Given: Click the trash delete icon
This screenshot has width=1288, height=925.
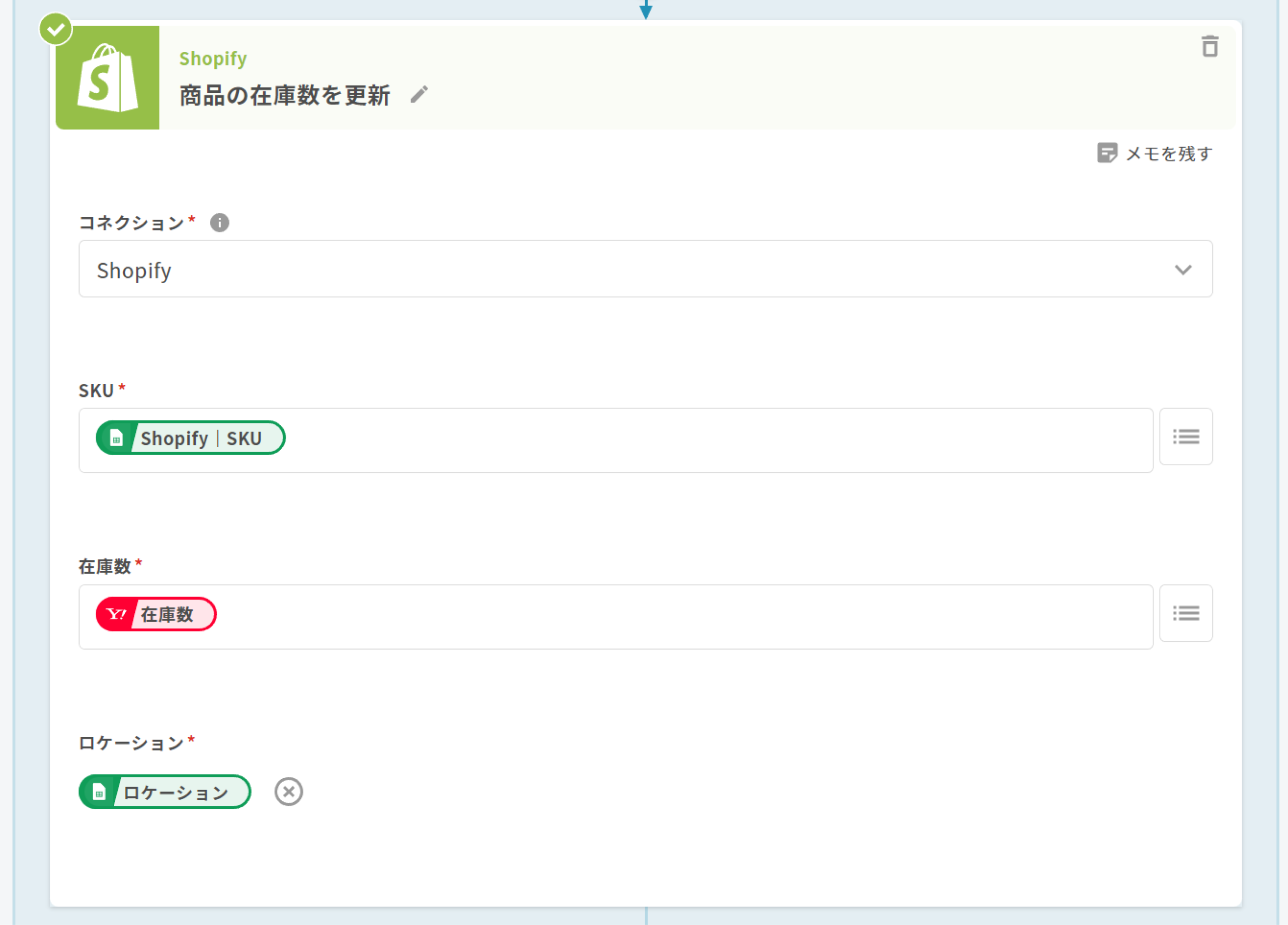Looking at the screenshot, I should (x=1210, y=46).
